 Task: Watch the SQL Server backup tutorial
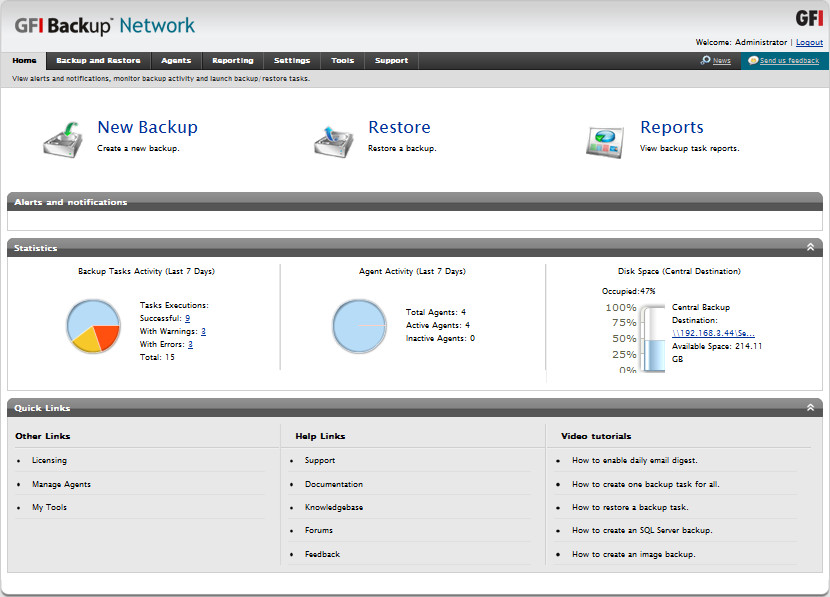642,530
